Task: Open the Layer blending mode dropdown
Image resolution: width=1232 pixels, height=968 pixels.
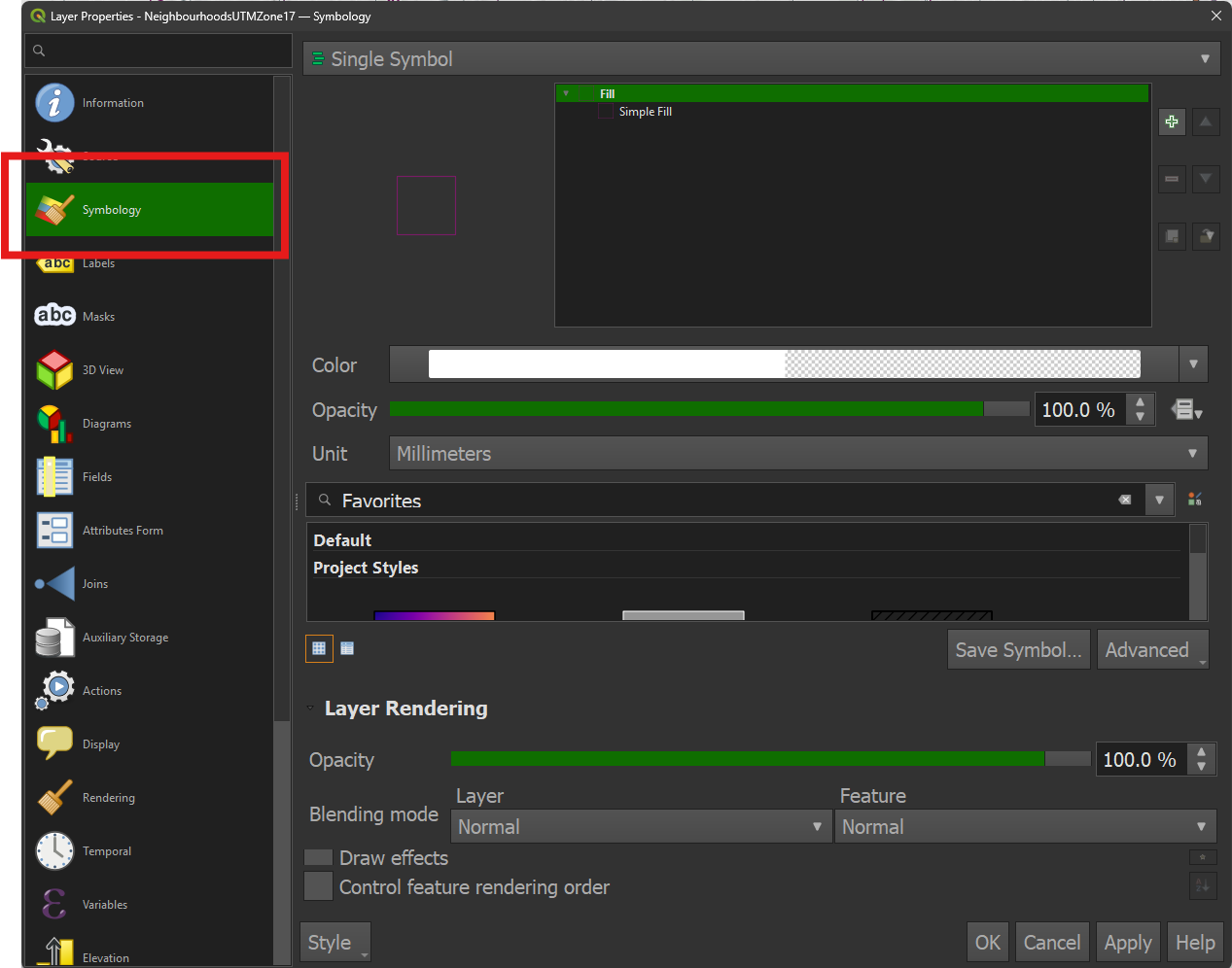Action: click(x=642, y=826)
